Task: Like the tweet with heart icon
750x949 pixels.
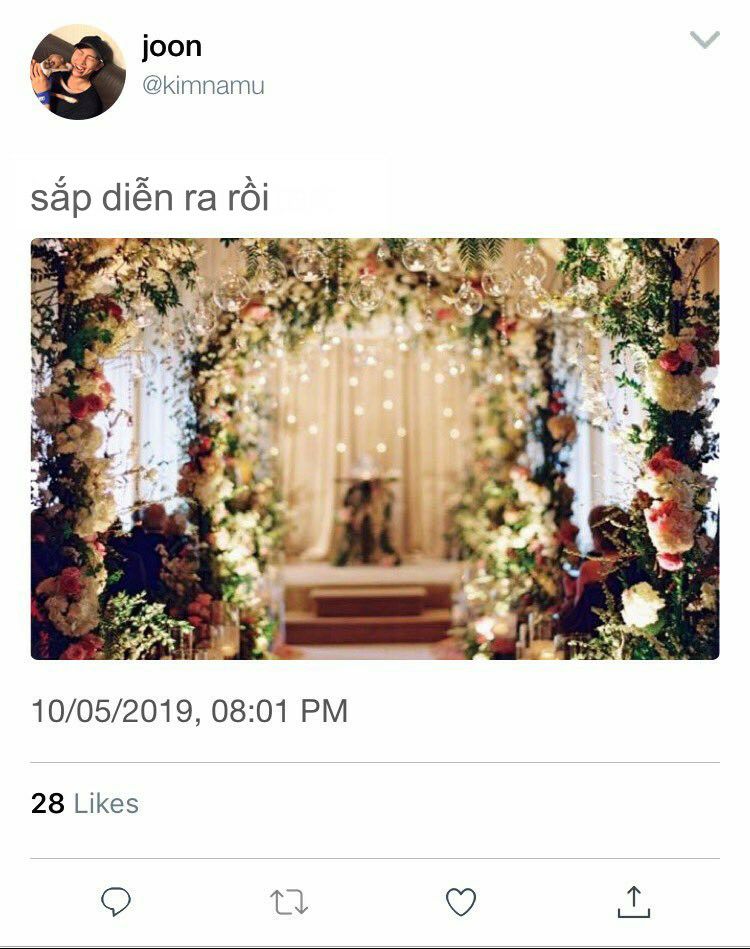Action: [461, 902]
